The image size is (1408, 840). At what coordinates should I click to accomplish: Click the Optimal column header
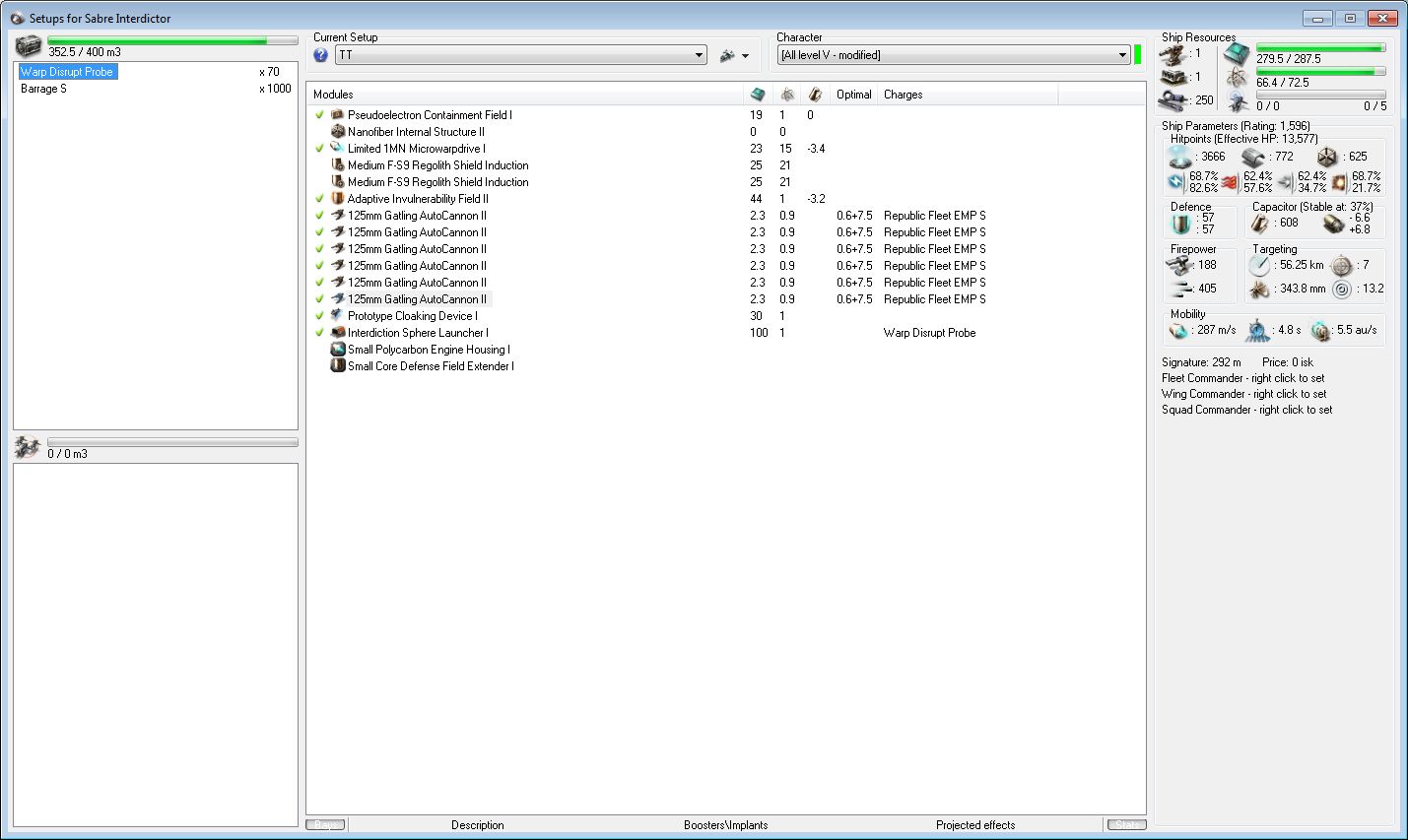pos(854,95)
